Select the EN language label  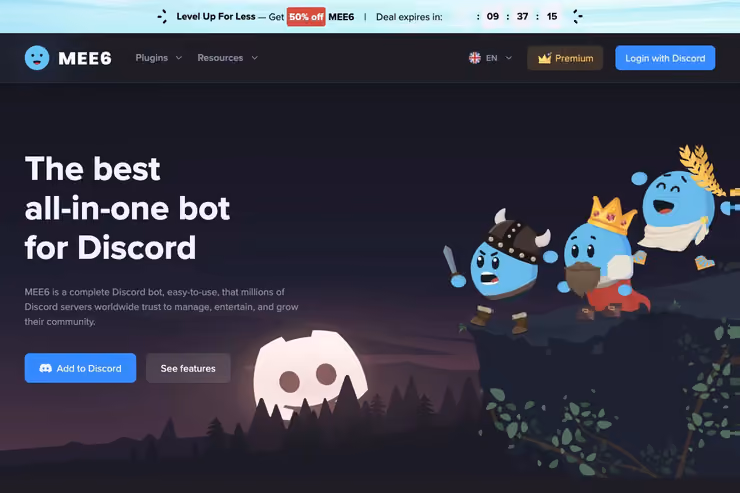(x=492, y=58)
